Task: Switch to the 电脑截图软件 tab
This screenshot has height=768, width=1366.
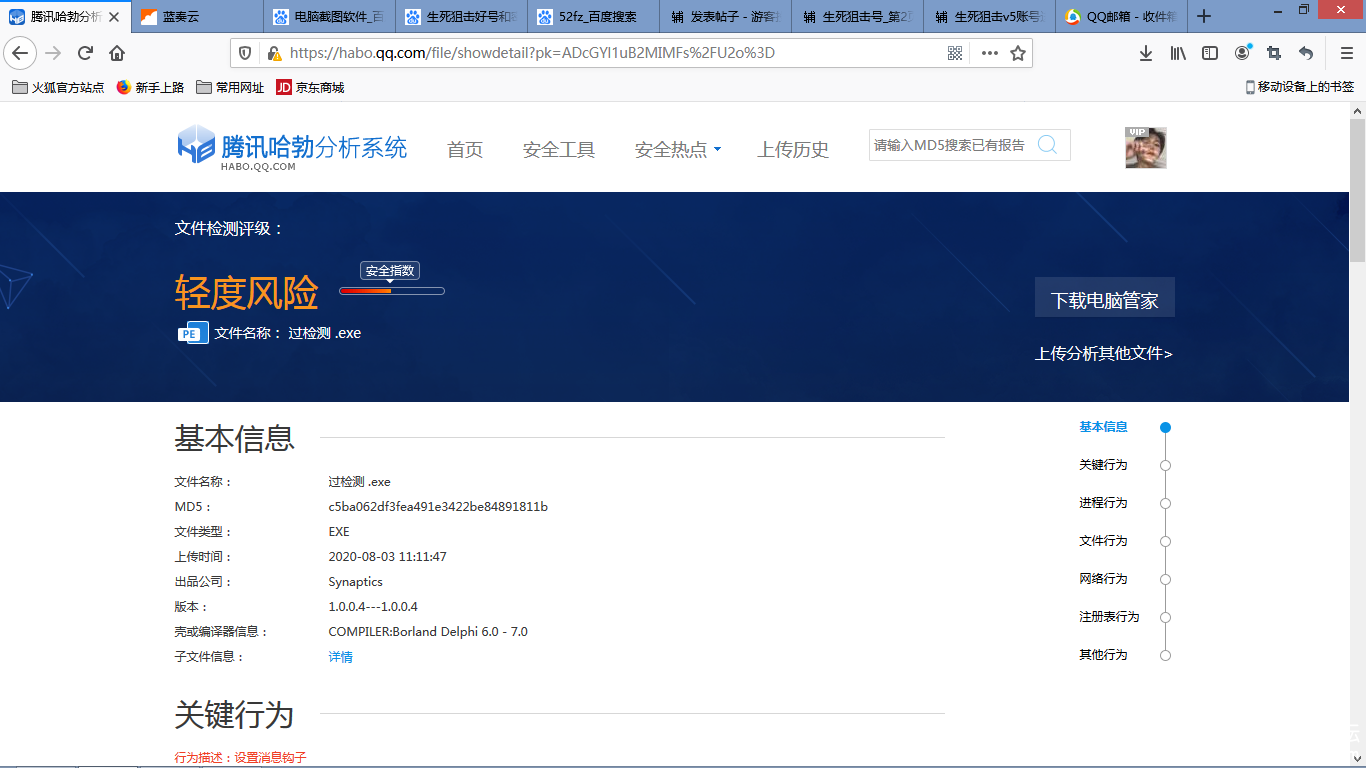Action: coord(329,16)
